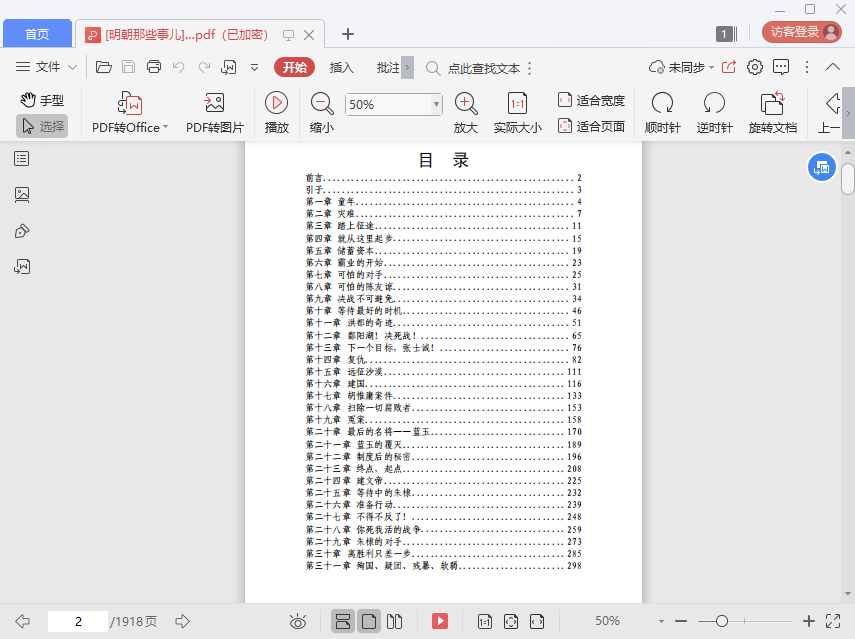Enable single page view
Image resolution: width=855 pixels, height=639 pixels.
(369, 621)
